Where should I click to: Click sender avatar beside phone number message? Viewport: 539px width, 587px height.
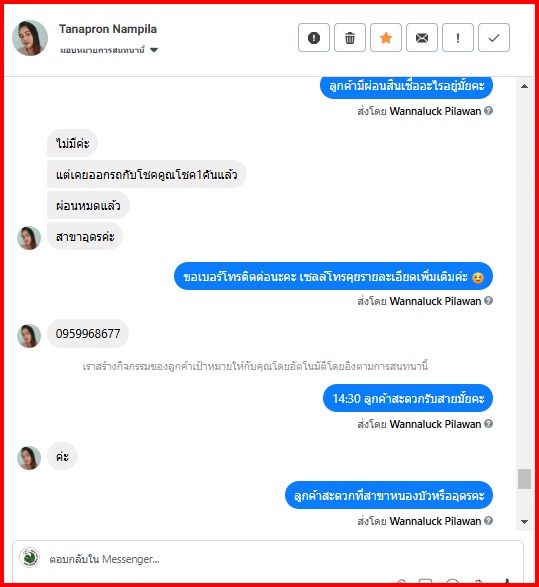pos(29,336)
